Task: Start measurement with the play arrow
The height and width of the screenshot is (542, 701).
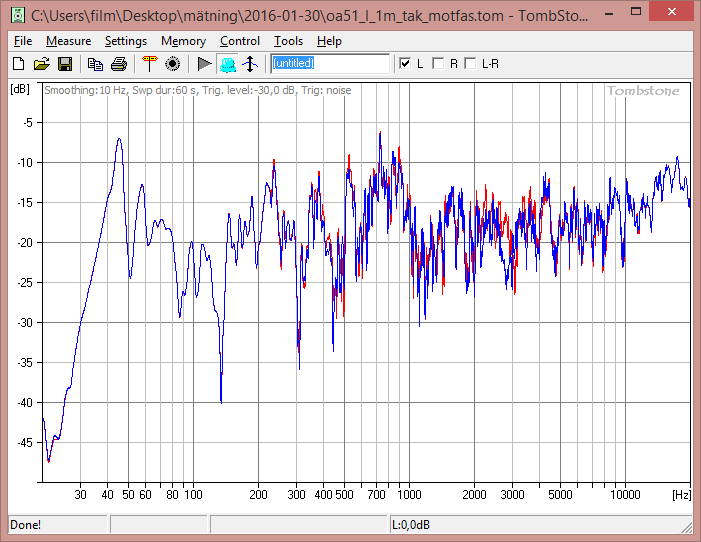Action: pyautogui.click(x=204, y=64)
